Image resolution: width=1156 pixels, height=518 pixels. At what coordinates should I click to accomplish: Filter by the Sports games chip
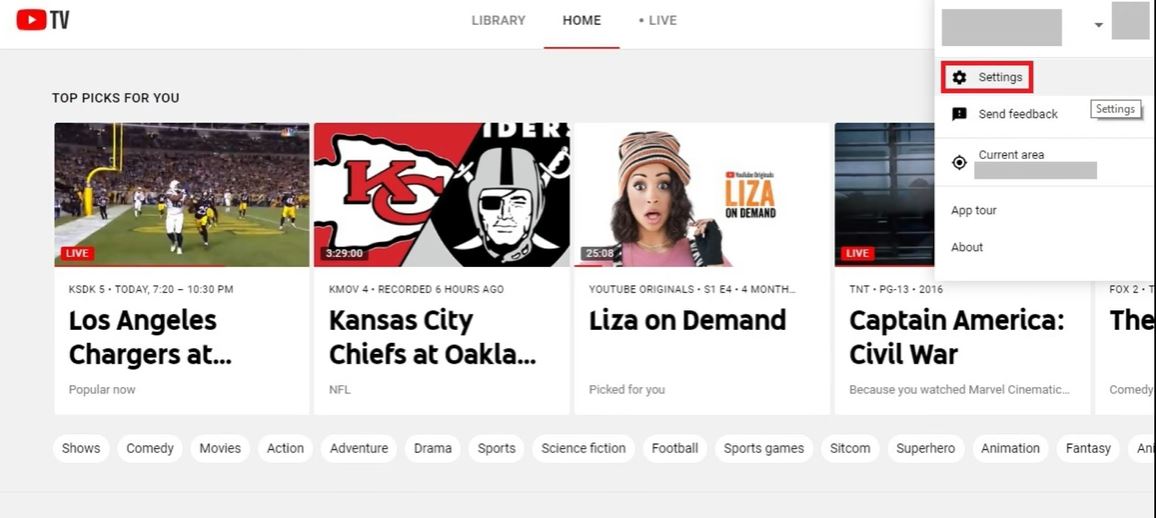click(764, 449)
